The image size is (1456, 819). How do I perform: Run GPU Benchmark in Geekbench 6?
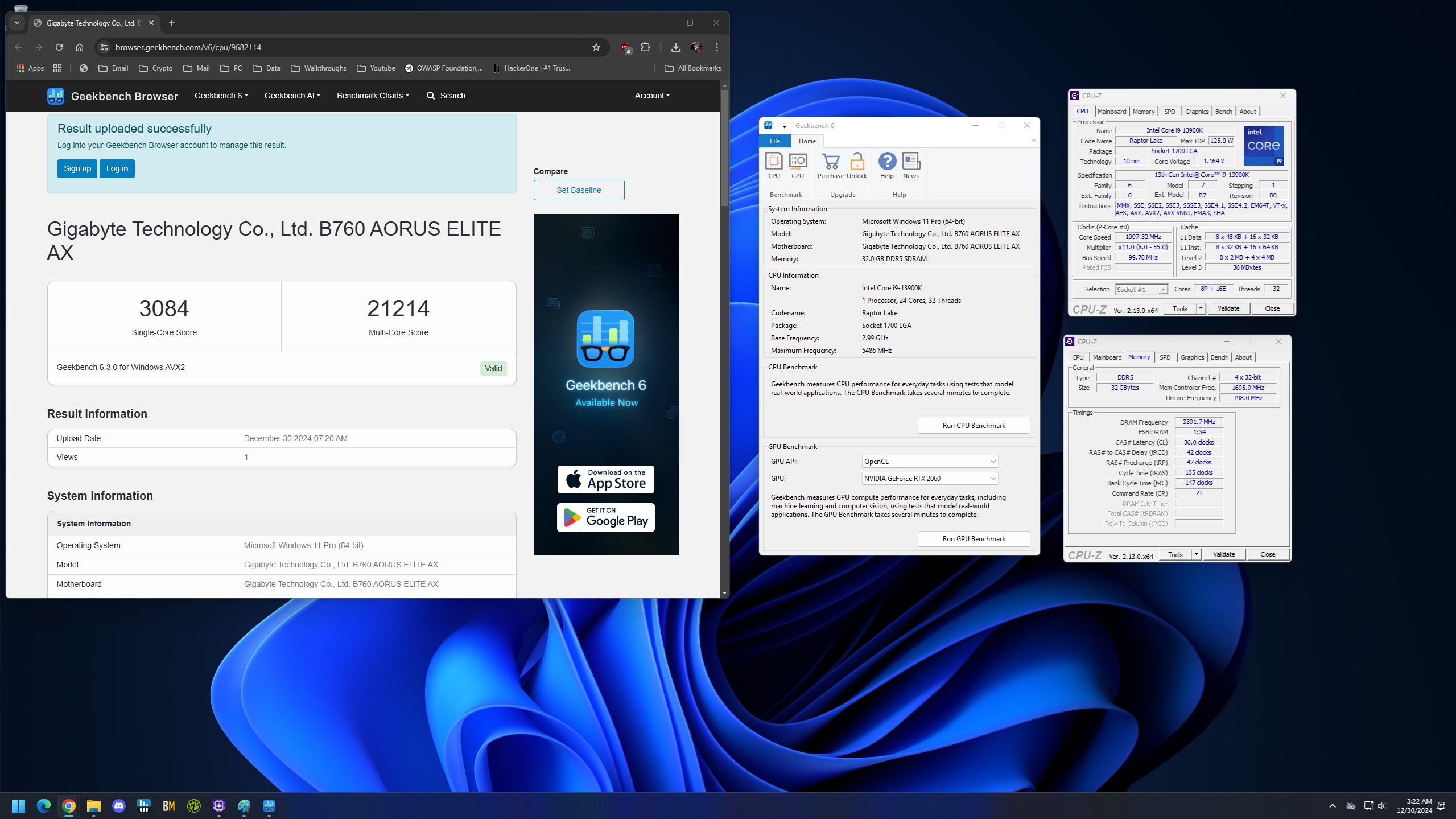pos(974,539)
